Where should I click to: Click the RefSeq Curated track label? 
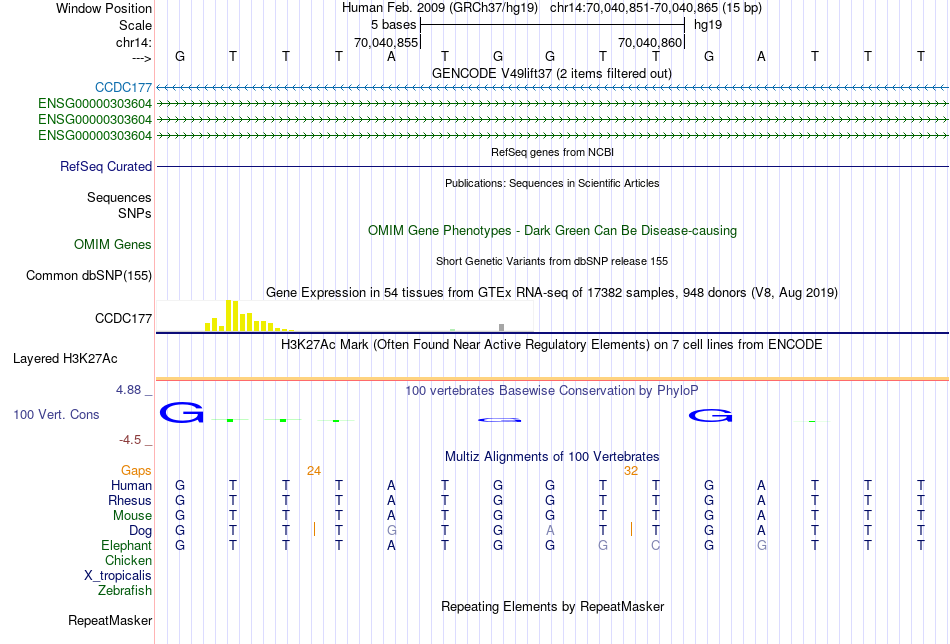click(x=106, y=166)
